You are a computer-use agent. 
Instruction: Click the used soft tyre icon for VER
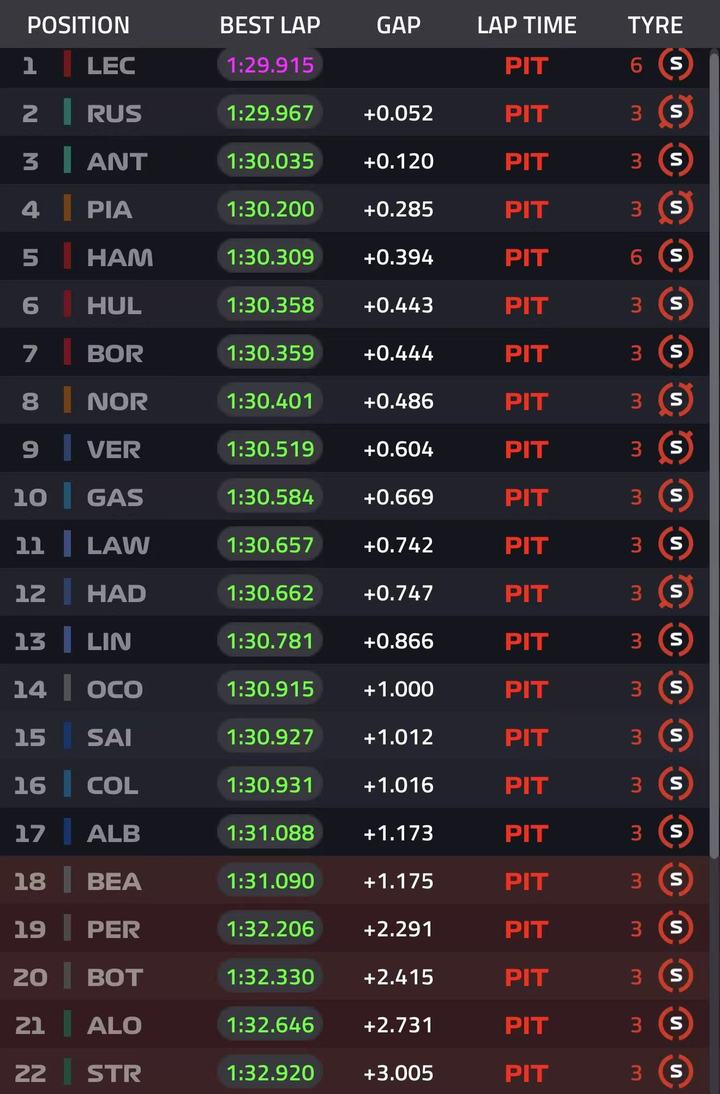click(675, 449)
